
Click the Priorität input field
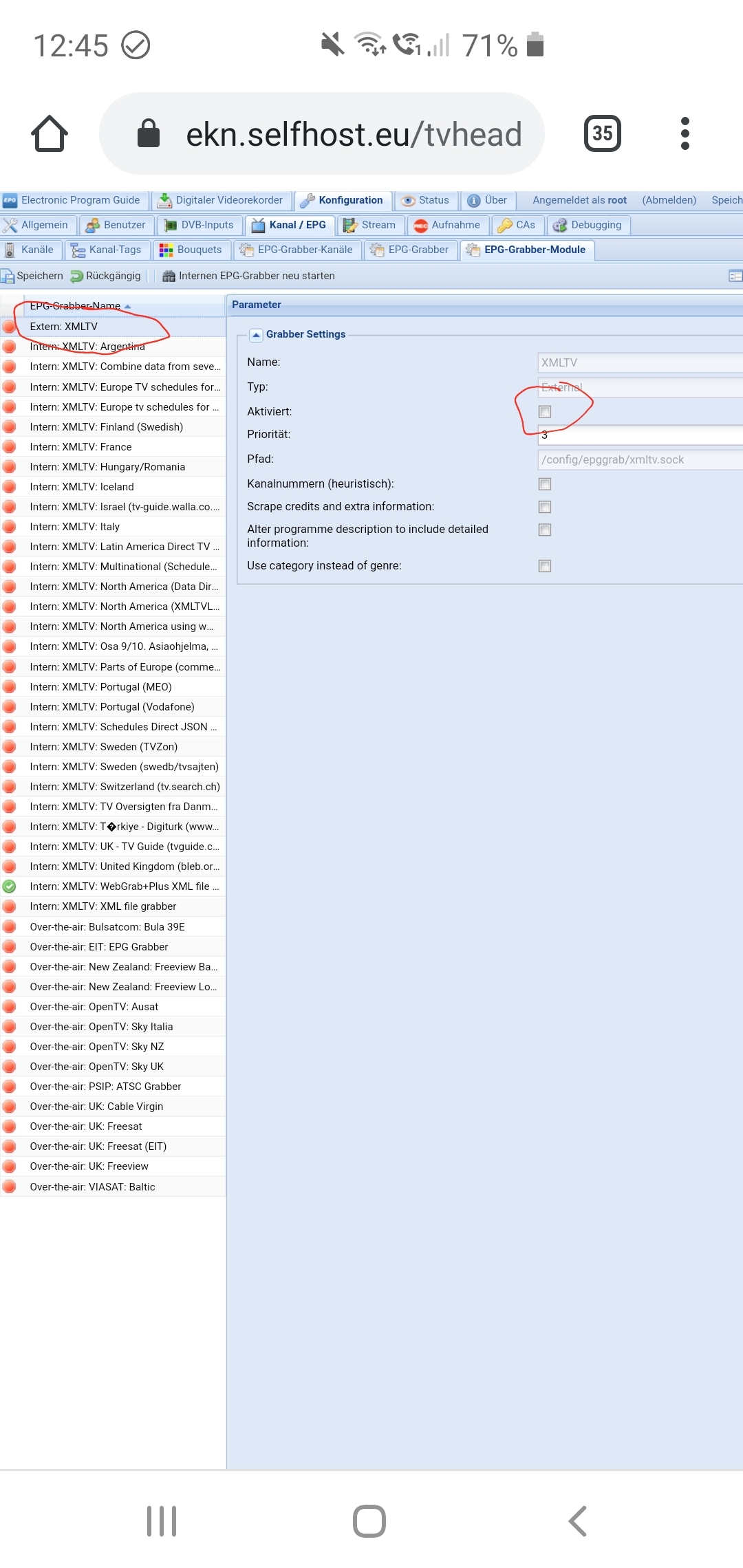tap(640, 435)
